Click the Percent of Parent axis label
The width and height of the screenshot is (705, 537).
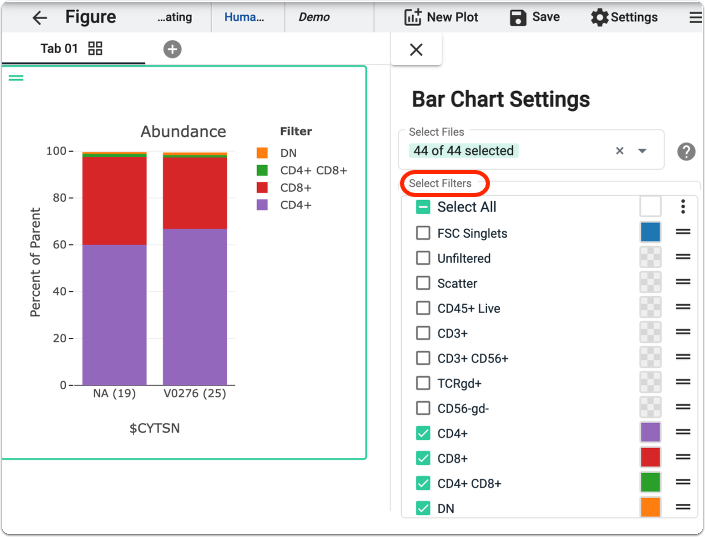click(x=35, y=262)
